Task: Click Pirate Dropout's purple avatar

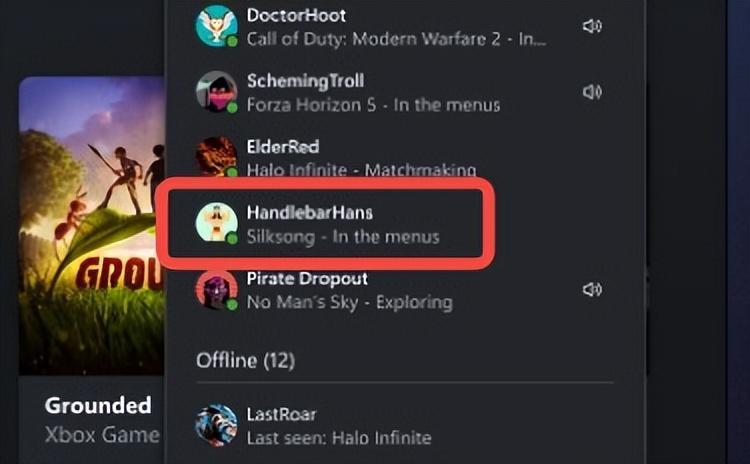Action: 216,289
